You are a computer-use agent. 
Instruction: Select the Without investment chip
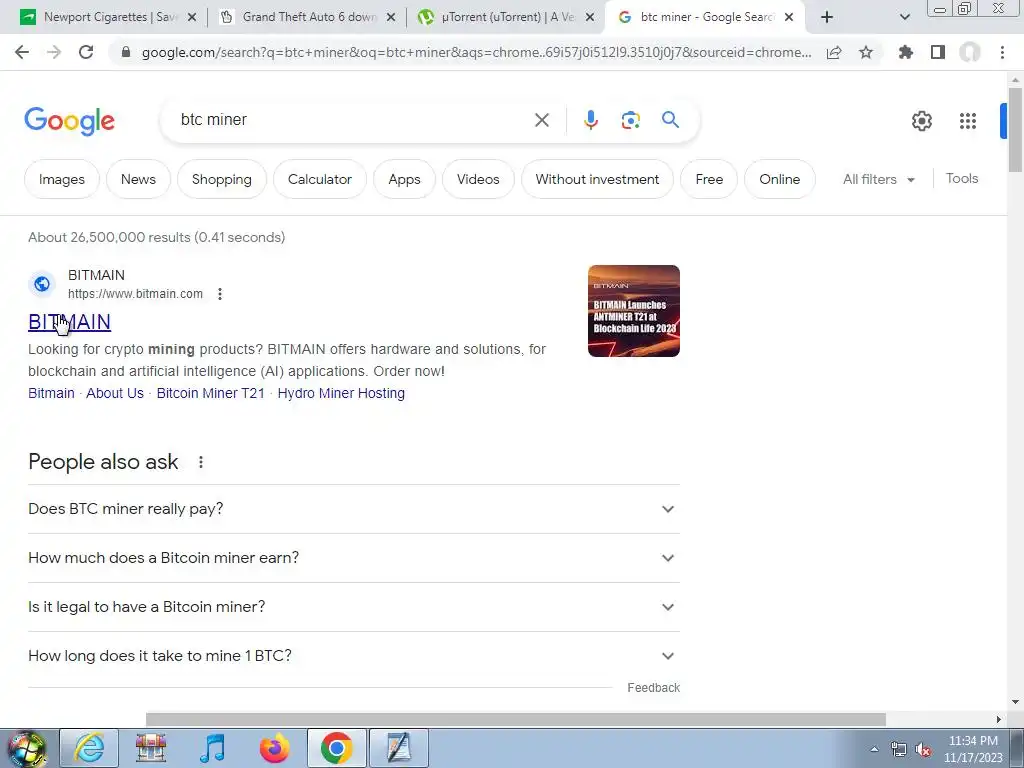pos(597,179)
